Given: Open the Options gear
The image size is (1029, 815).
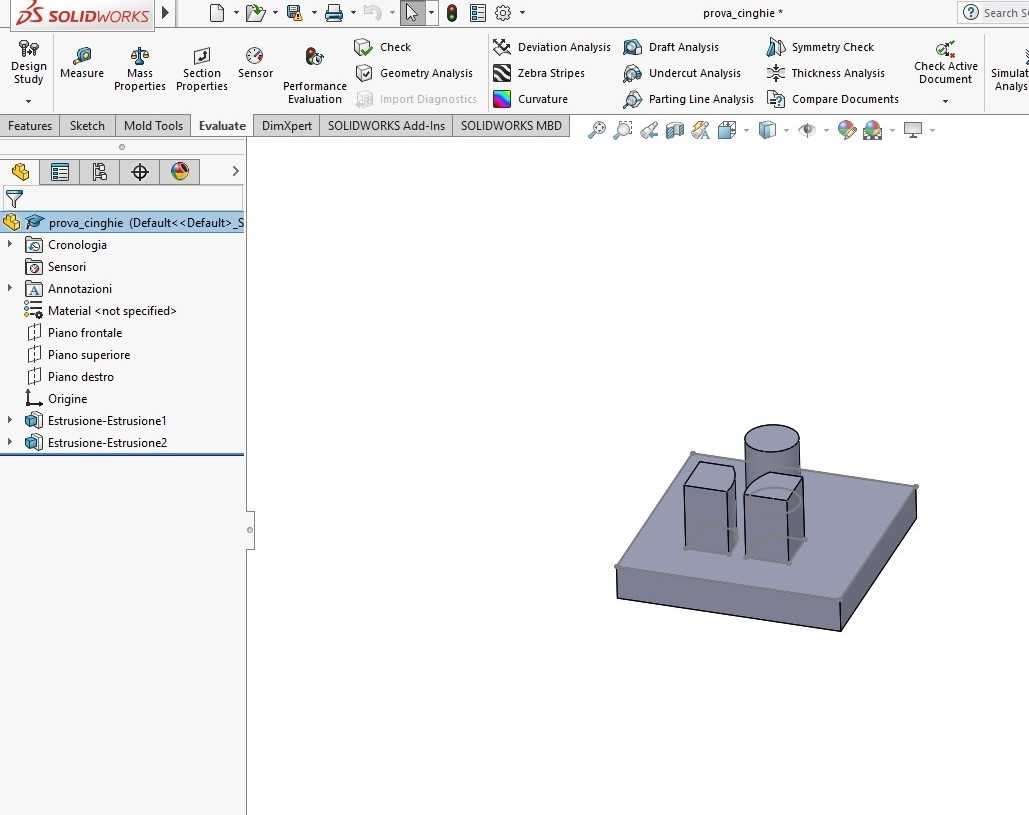Looking at the screenshot, I should tap(503, 12).
